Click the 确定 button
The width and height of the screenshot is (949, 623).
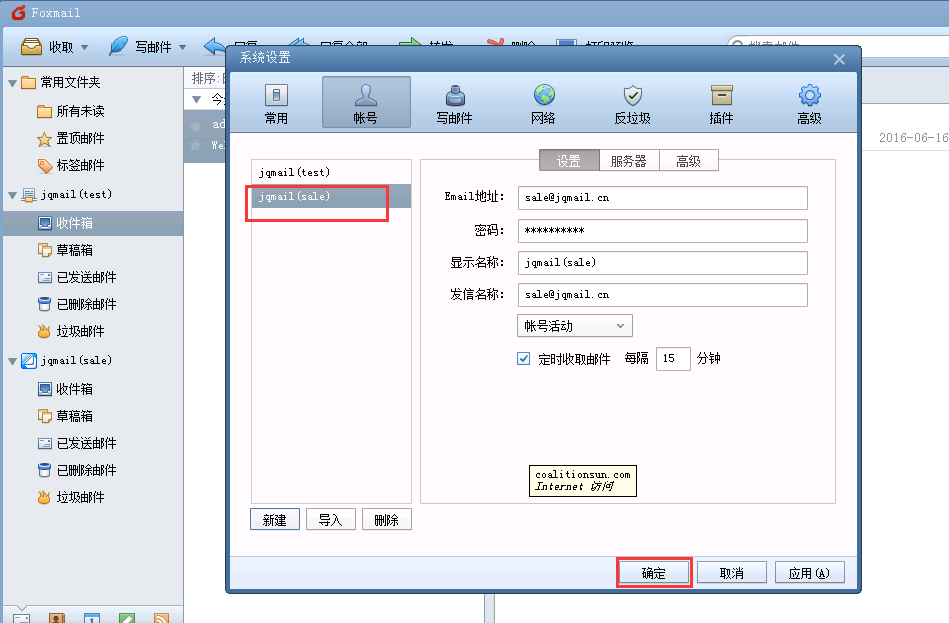(x=653, y=573)
